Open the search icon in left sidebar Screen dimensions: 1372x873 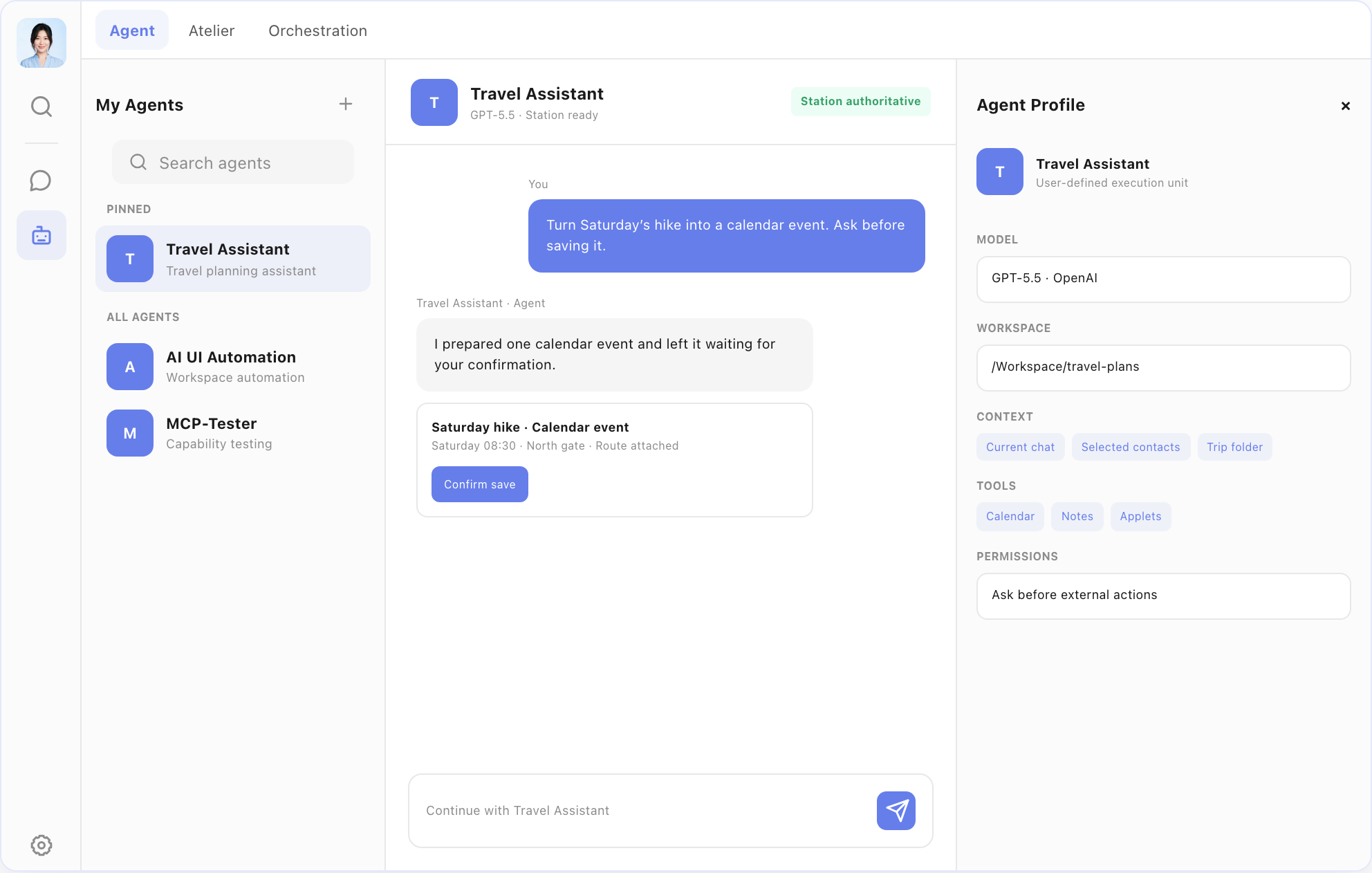41,107
